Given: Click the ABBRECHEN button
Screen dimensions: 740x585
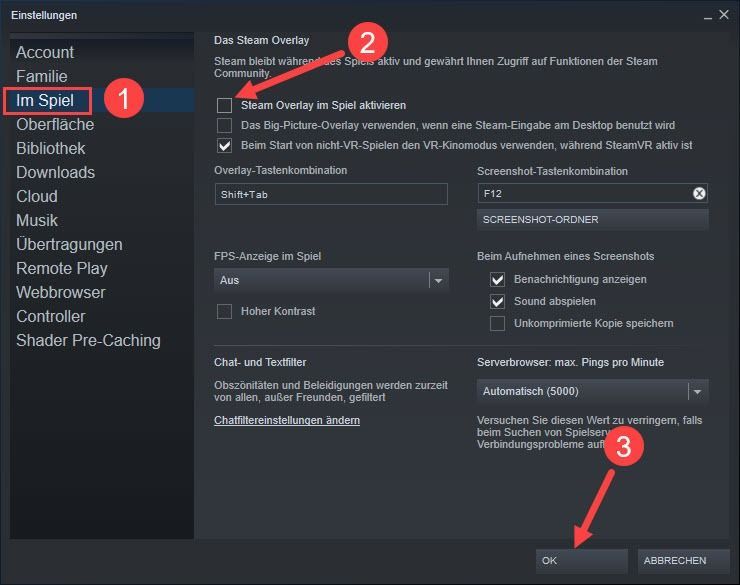Looking at the screenshot, I should pos(683,560).
